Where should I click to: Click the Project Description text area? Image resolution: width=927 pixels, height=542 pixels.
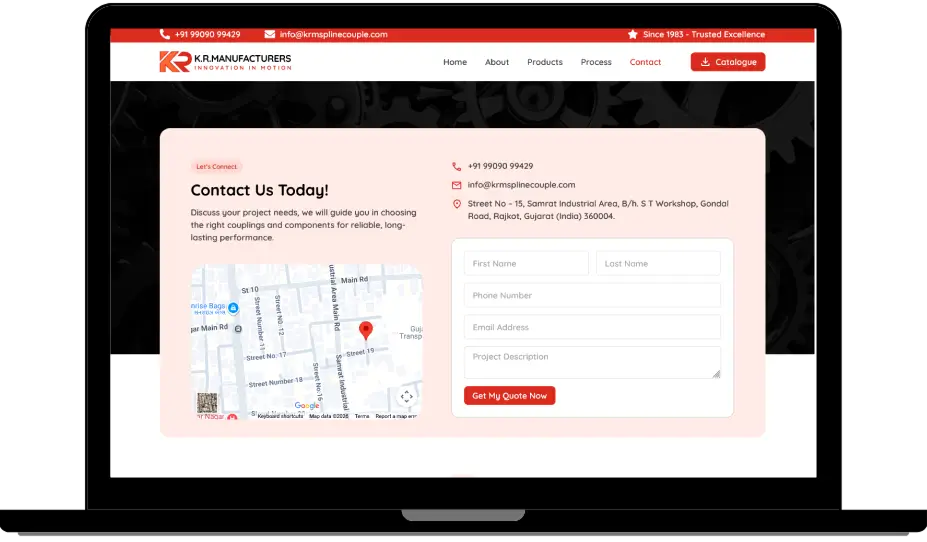pyautogui.click(x=592, y=362)
